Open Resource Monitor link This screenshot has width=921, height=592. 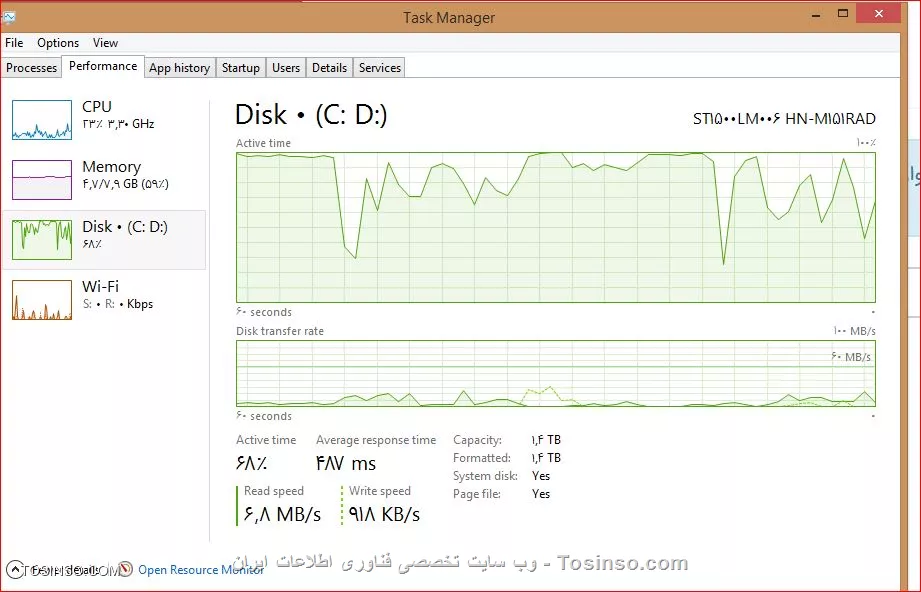pos(201,570)
